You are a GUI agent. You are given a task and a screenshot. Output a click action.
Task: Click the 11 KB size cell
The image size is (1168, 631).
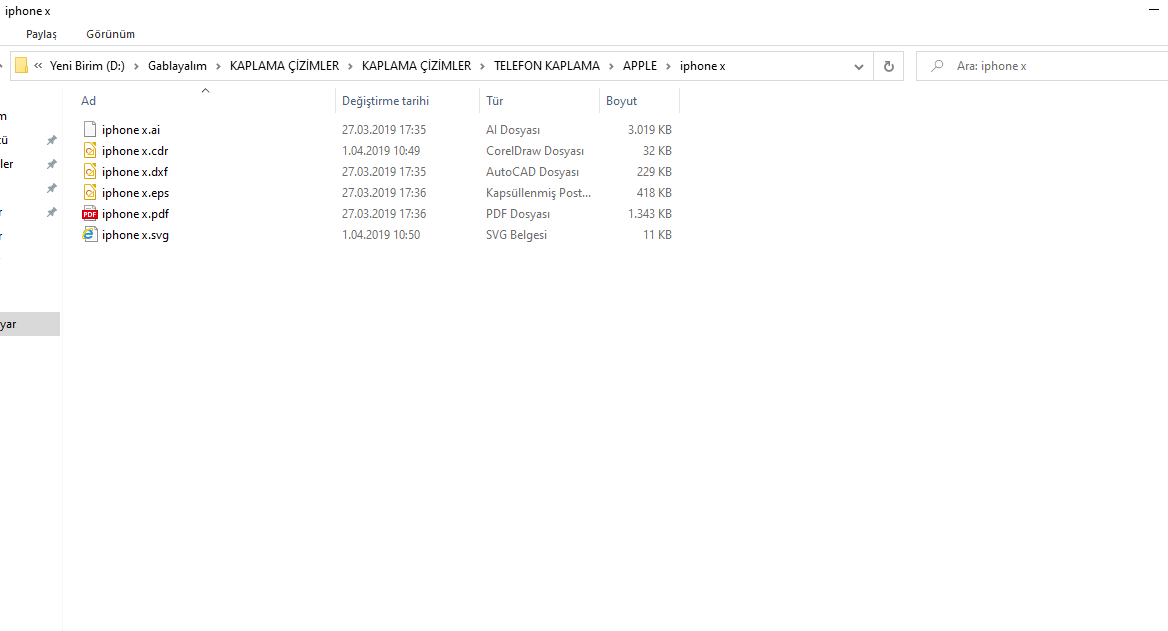tap(658, 235)
